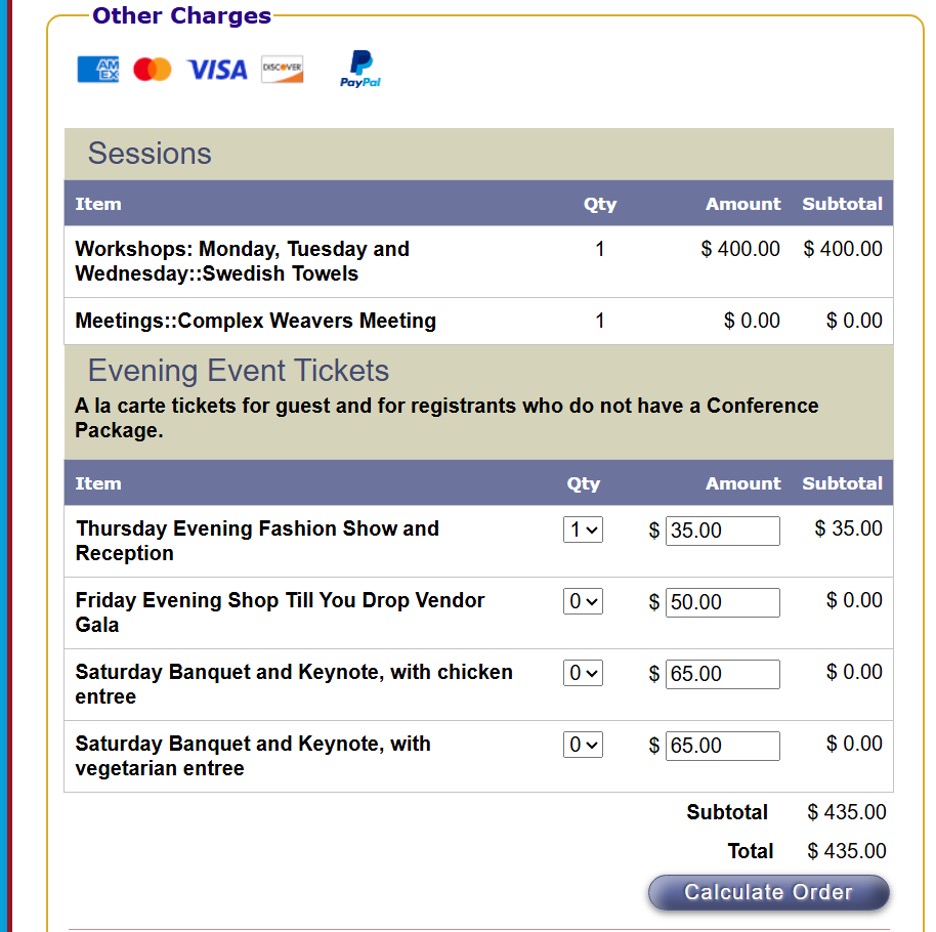
Task: Focus the Friday Vendor Gala amount field
Action: coord(722,603)
